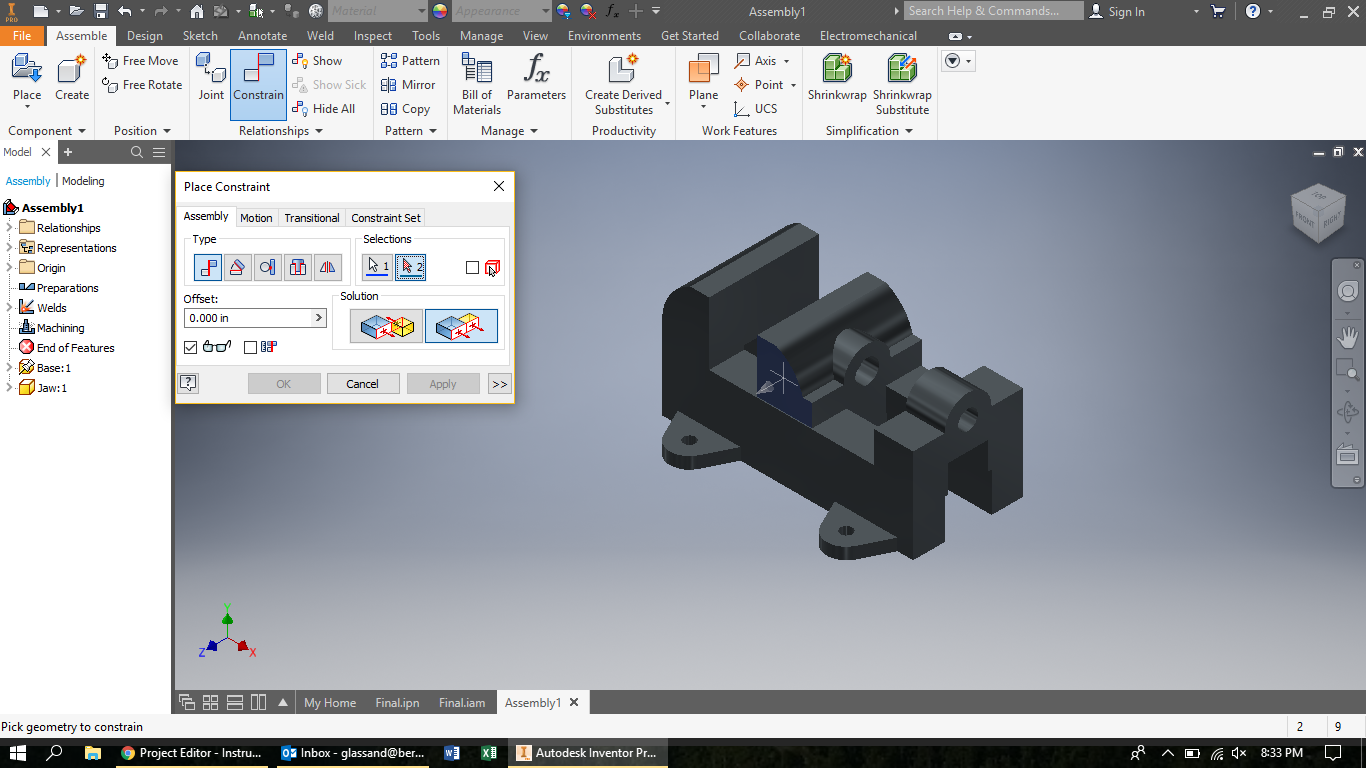
Task: Click Search Help & Commands box
Action: click(x=993, y=11)
